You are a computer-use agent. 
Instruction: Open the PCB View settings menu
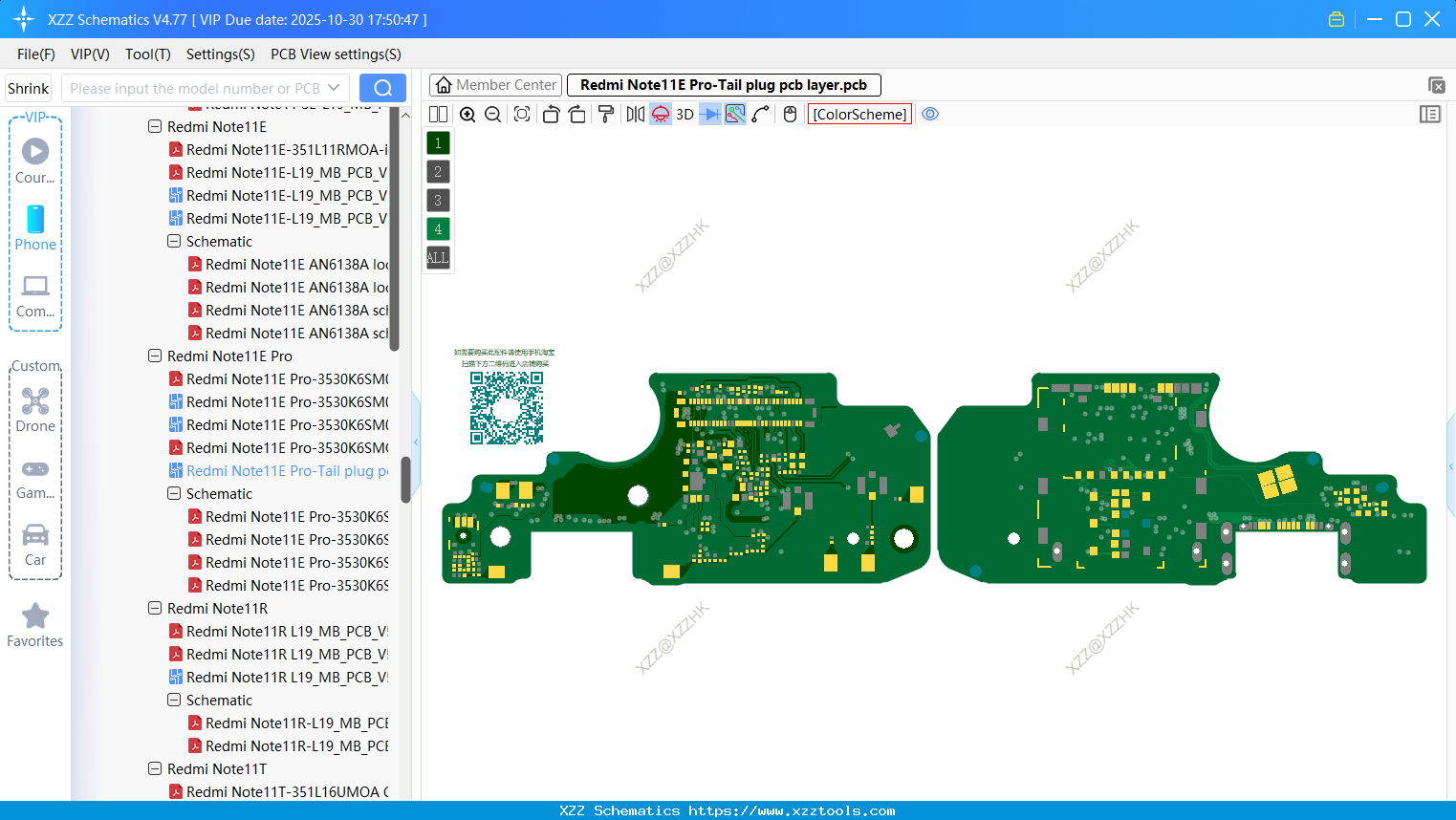(335, 54)
